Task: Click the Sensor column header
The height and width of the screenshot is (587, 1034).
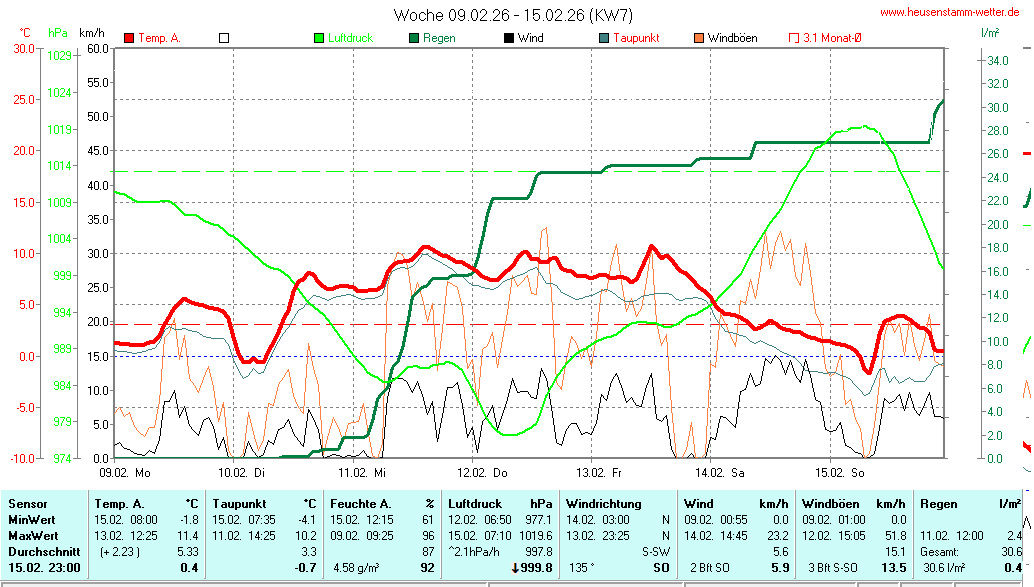Action: click(29, 504)
